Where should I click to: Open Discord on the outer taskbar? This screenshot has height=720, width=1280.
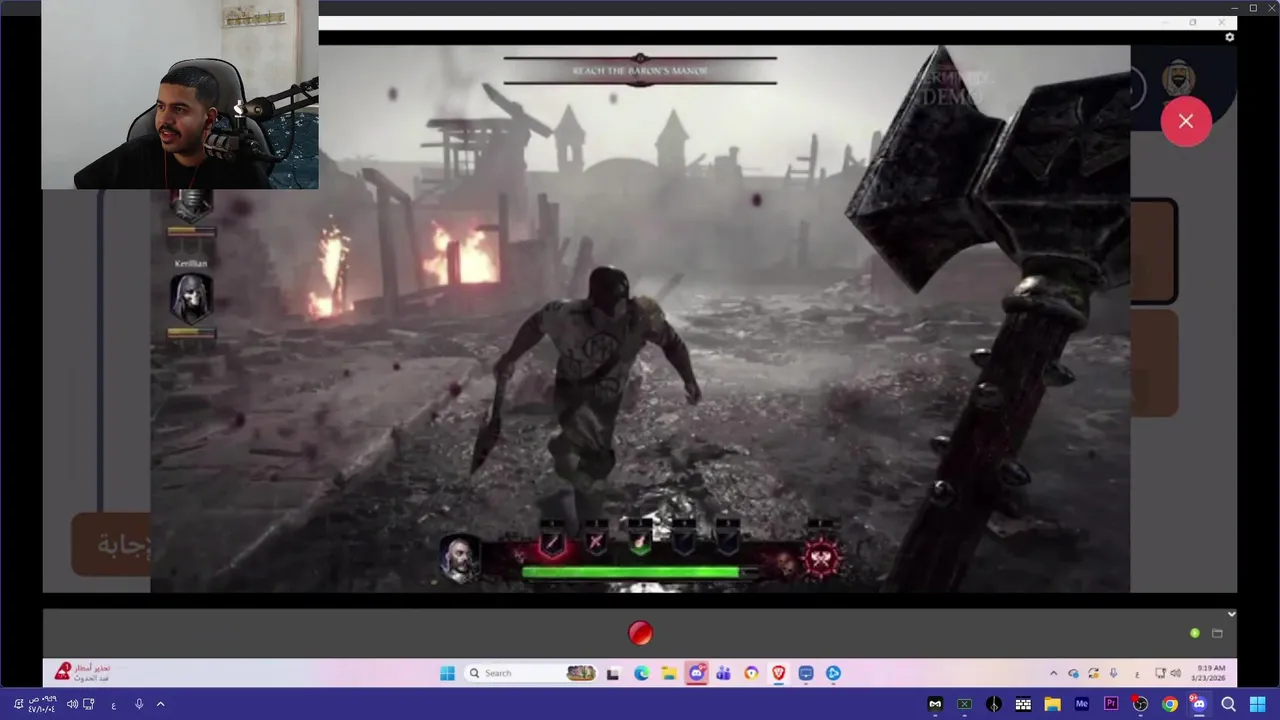pyautogui.click(x=1198, y=704)
